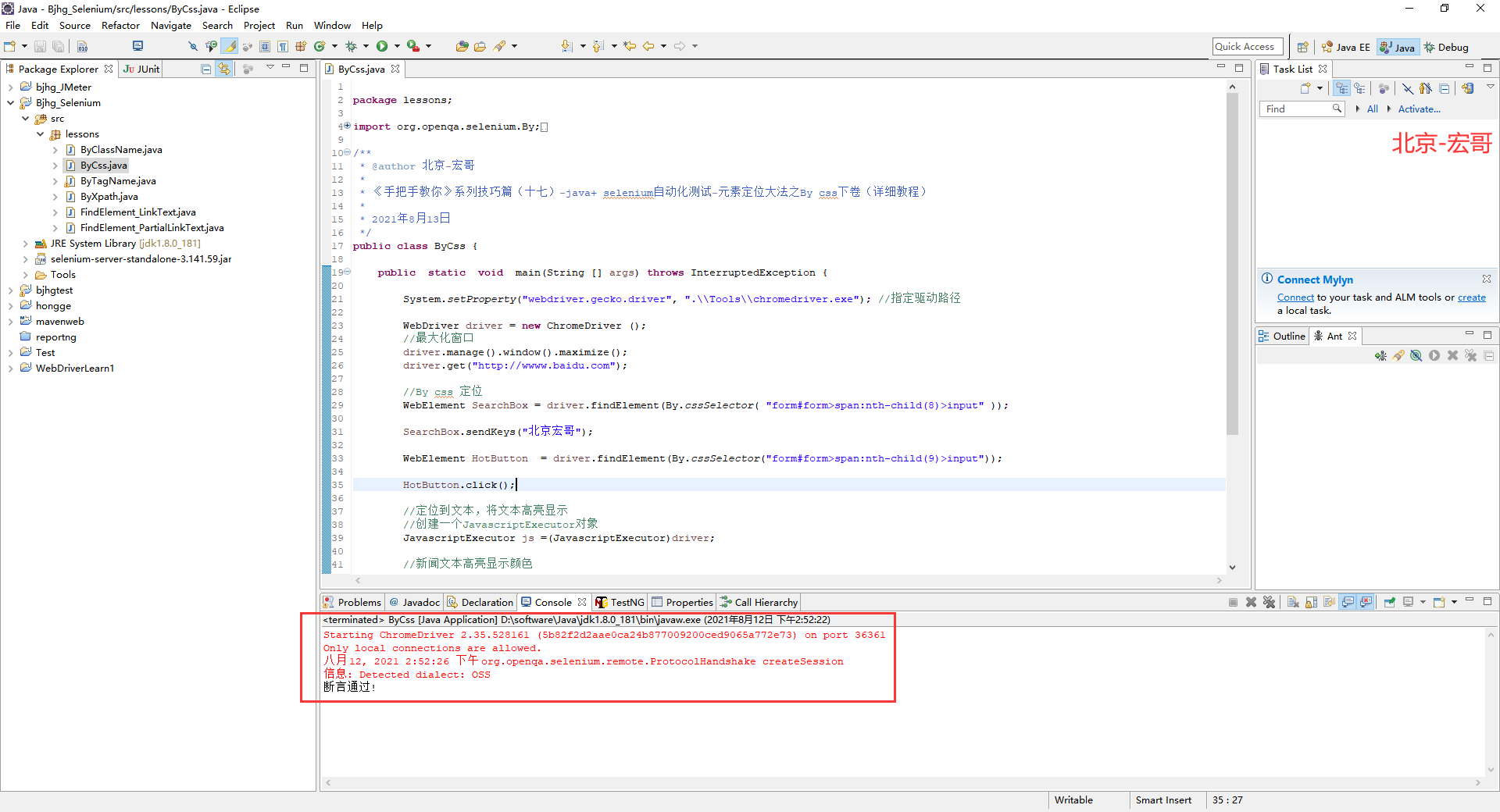Screen dimensions: 1500x812
Task: Click the Connect link in Mylyn panel
Action: pyautogui.click(x=1295, y=297)
